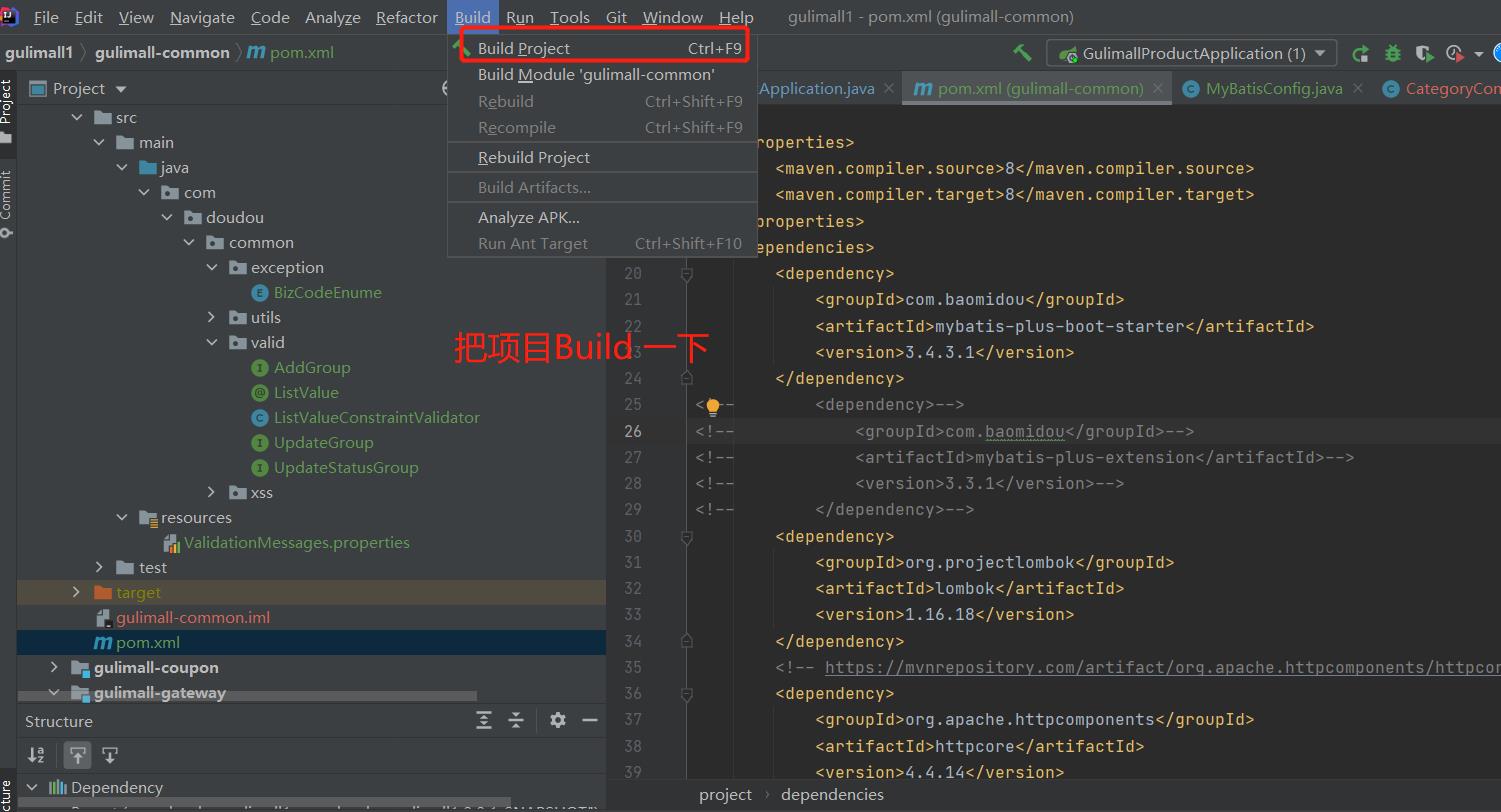The width and height of the screenshot is (1501, 812).
Task: Collapse all nodes in Structure panel
Action: (516, 720)
